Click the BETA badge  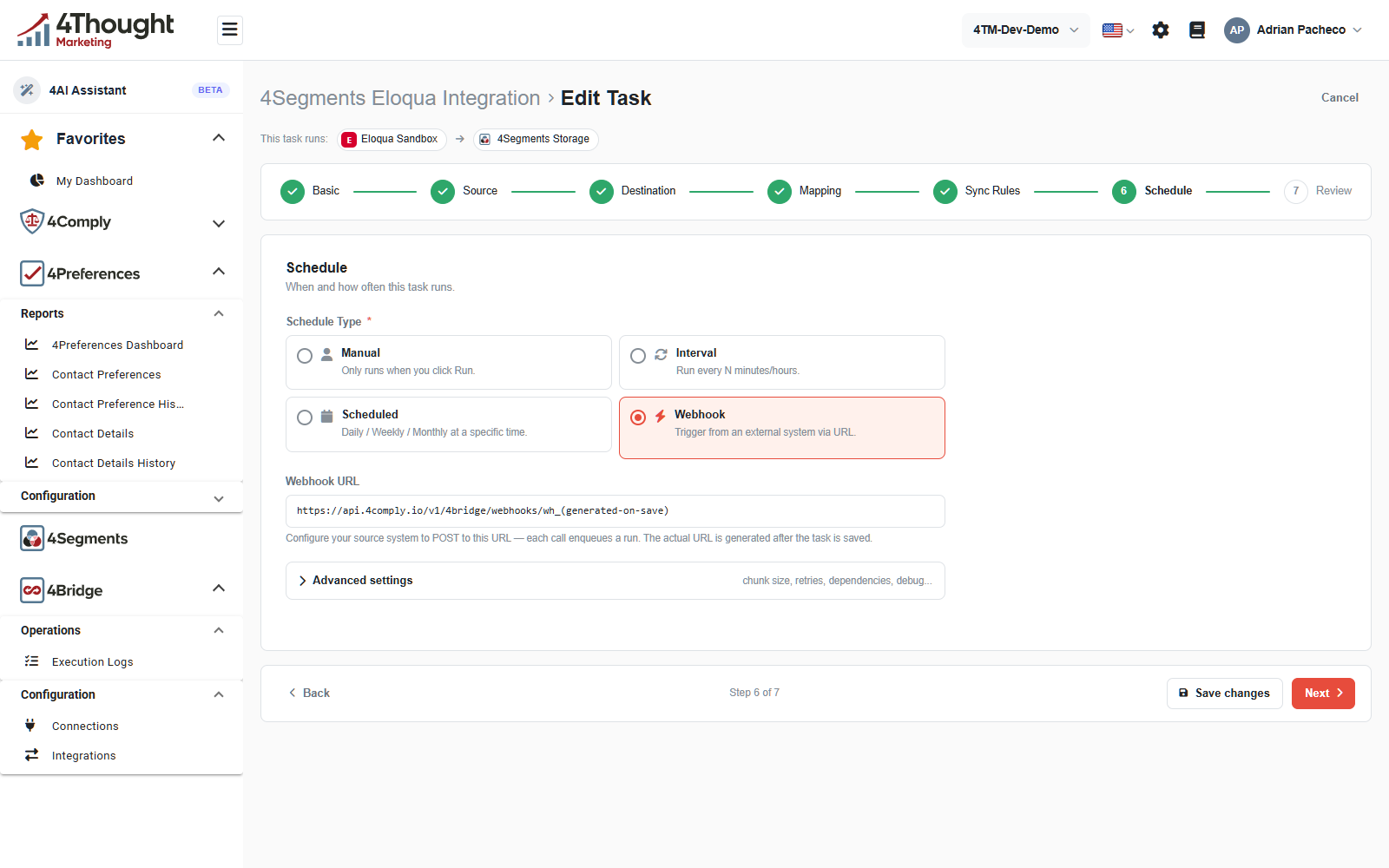pyautogui.click(x=210, y=90)
